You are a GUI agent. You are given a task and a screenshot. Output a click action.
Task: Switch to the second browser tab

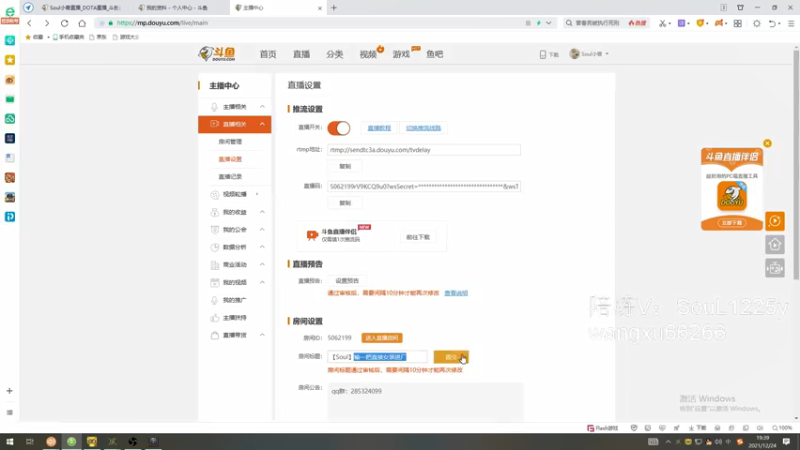(179, 8)
